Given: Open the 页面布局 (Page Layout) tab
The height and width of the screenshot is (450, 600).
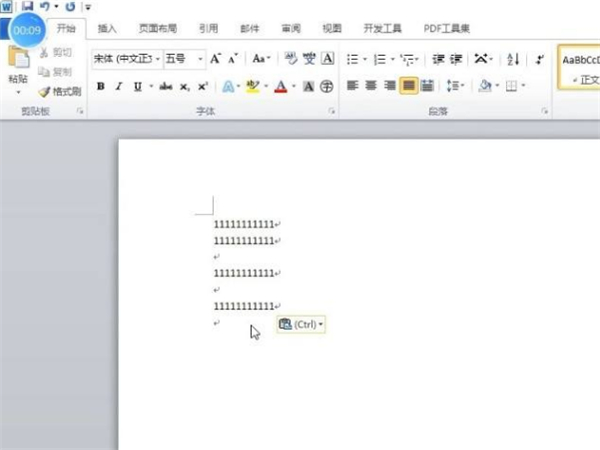Looking at the screenshot, I should tap(156, 29).
